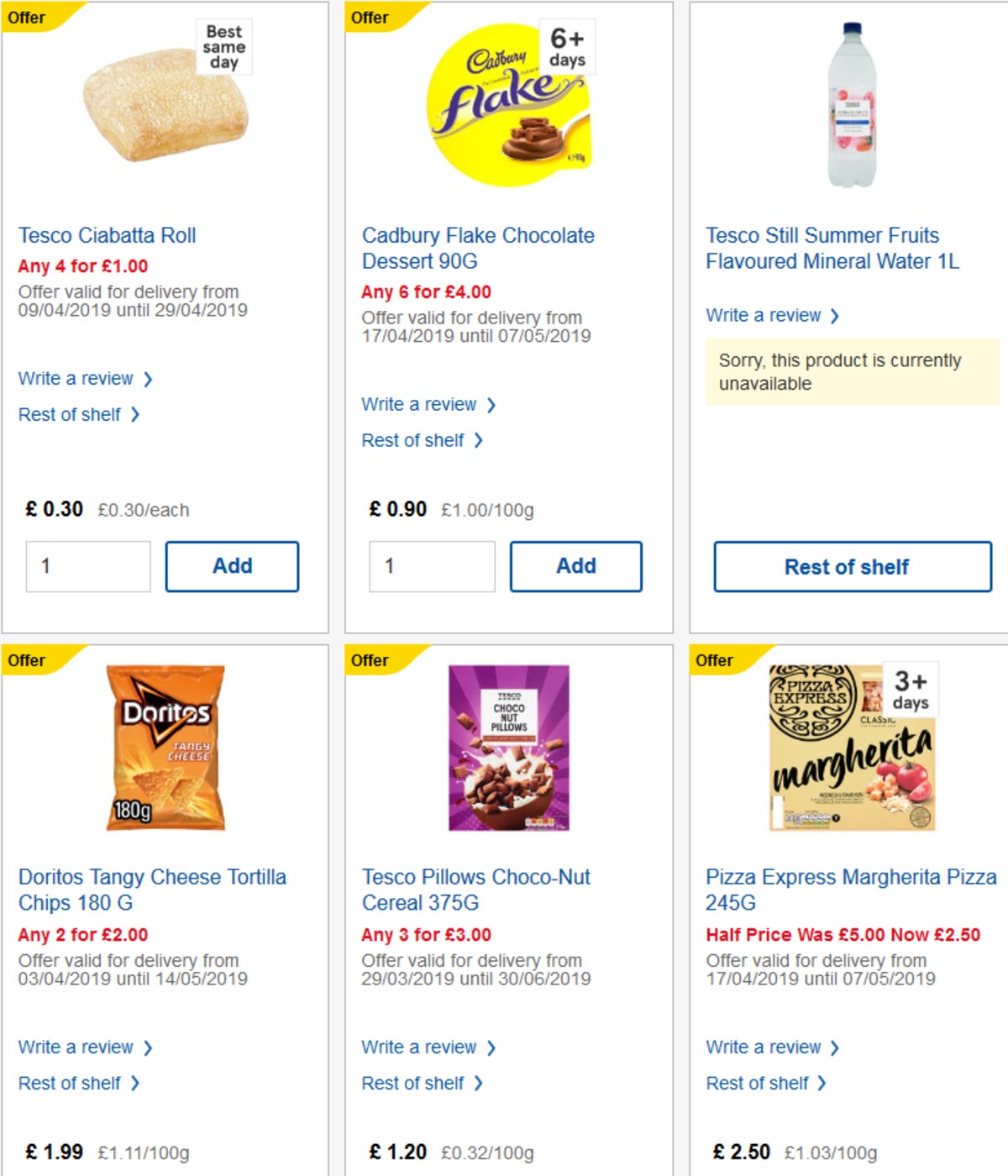The image size is (1008, 1176).
Task: Click the quantity field for the Ciabatta Roll
Action: pyautogui.click(x=87, y=565)
